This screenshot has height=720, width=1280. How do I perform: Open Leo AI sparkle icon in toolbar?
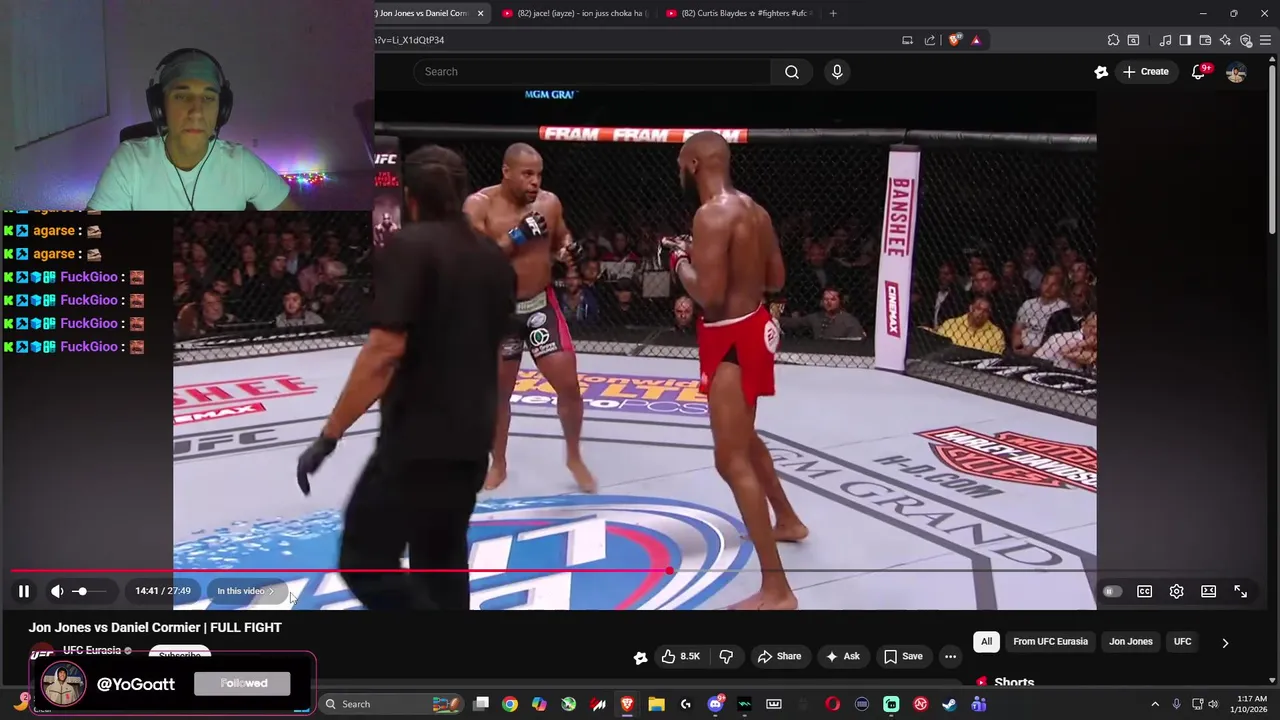(x=1225, y=40)
